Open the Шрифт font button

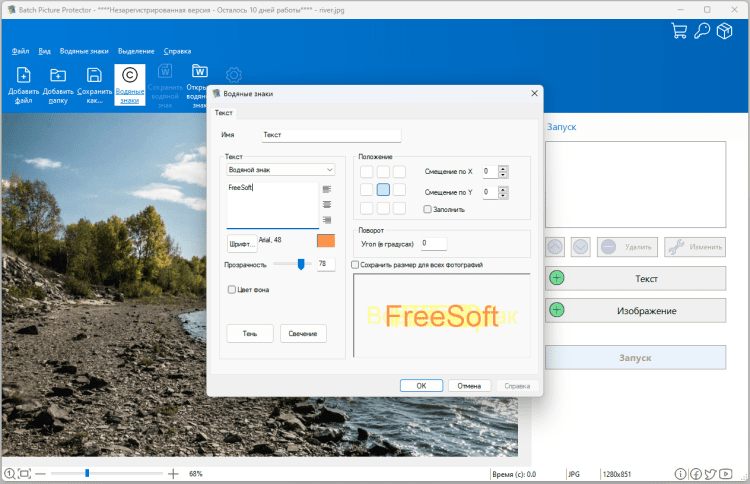[x=242, y=243]
